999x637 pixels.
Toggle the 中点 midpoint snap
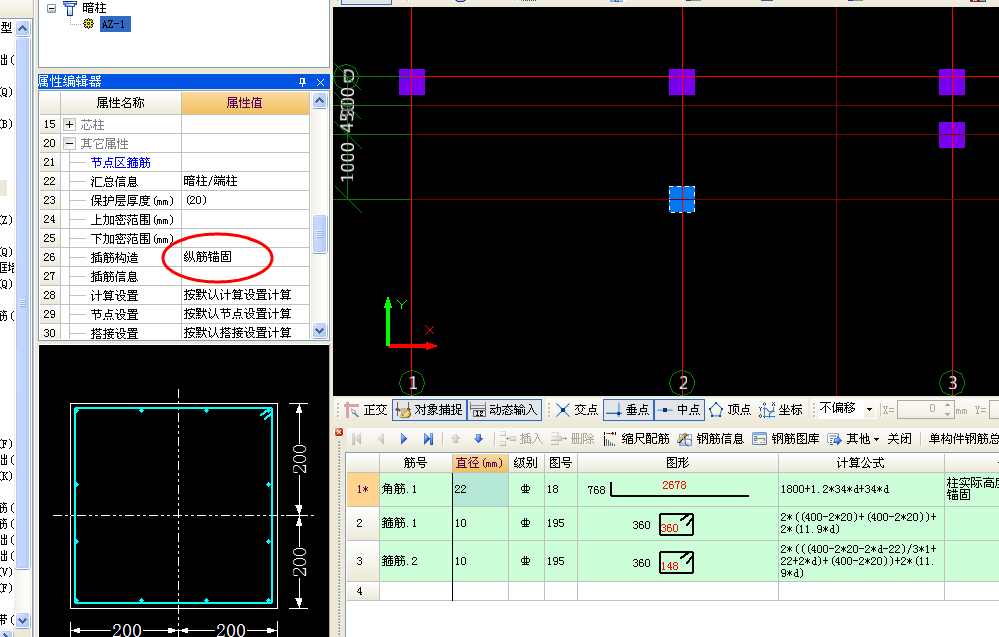(679, 410)
